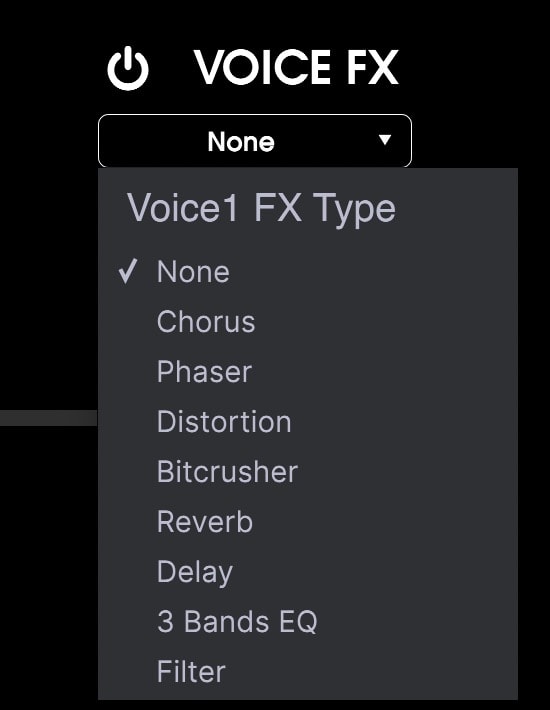Viewport: 550px width, 710px height.
Task: Select None in the FX type list
Action: coord(308,272)
